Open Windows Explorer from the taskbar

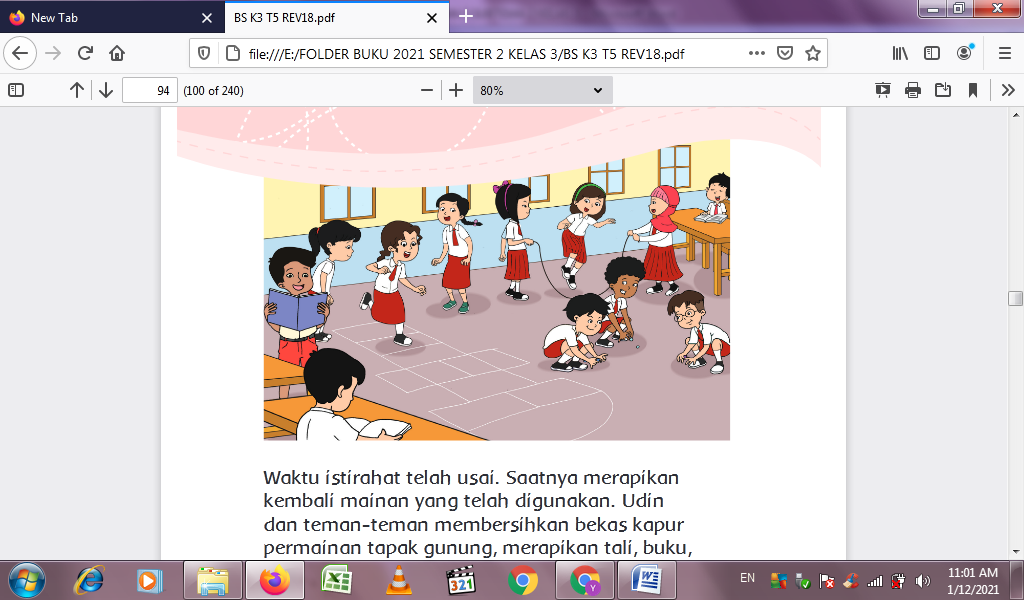(x=213, y=580)
